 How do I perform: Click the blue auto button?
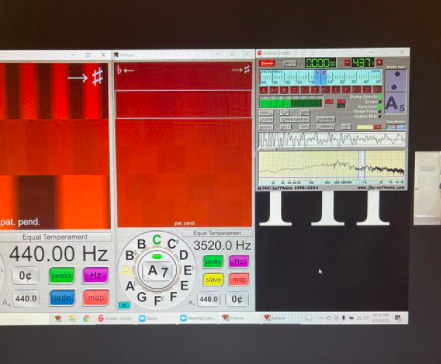(62, 298)
